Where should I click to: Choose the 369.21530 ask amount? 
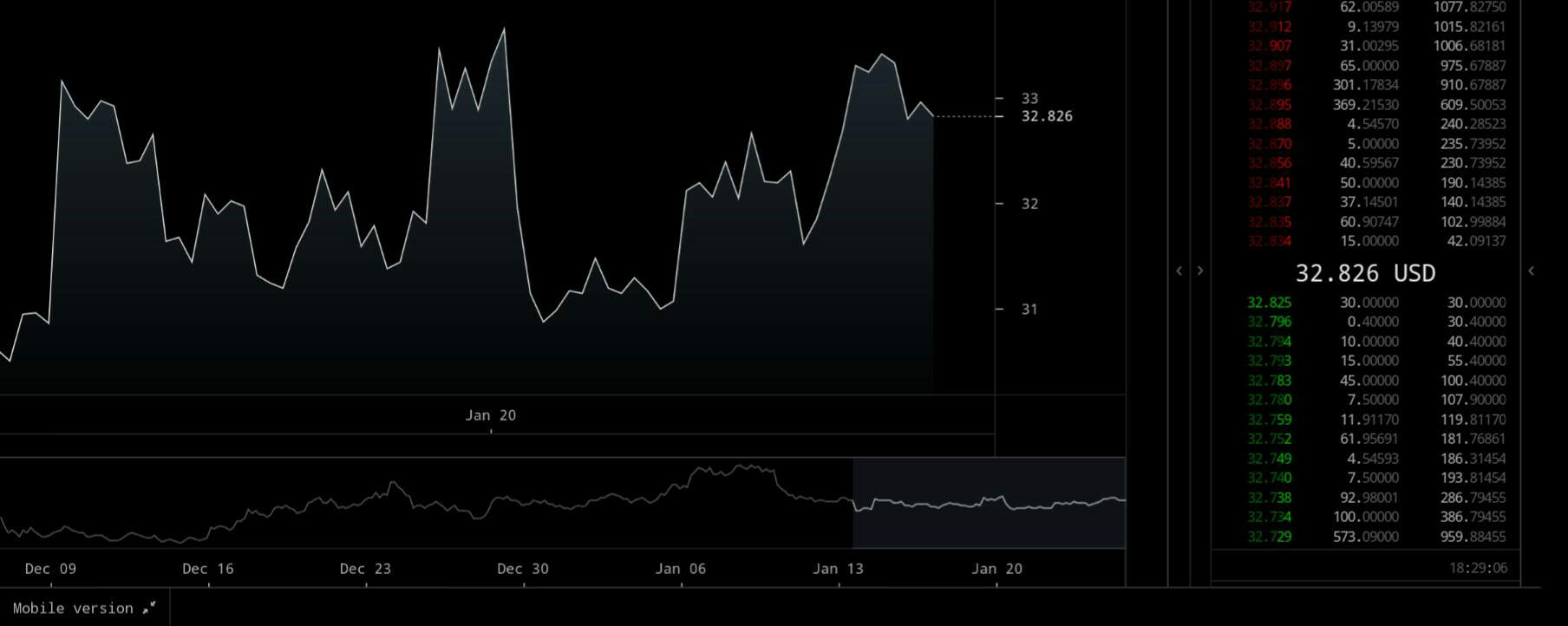tap(1365, 105)
